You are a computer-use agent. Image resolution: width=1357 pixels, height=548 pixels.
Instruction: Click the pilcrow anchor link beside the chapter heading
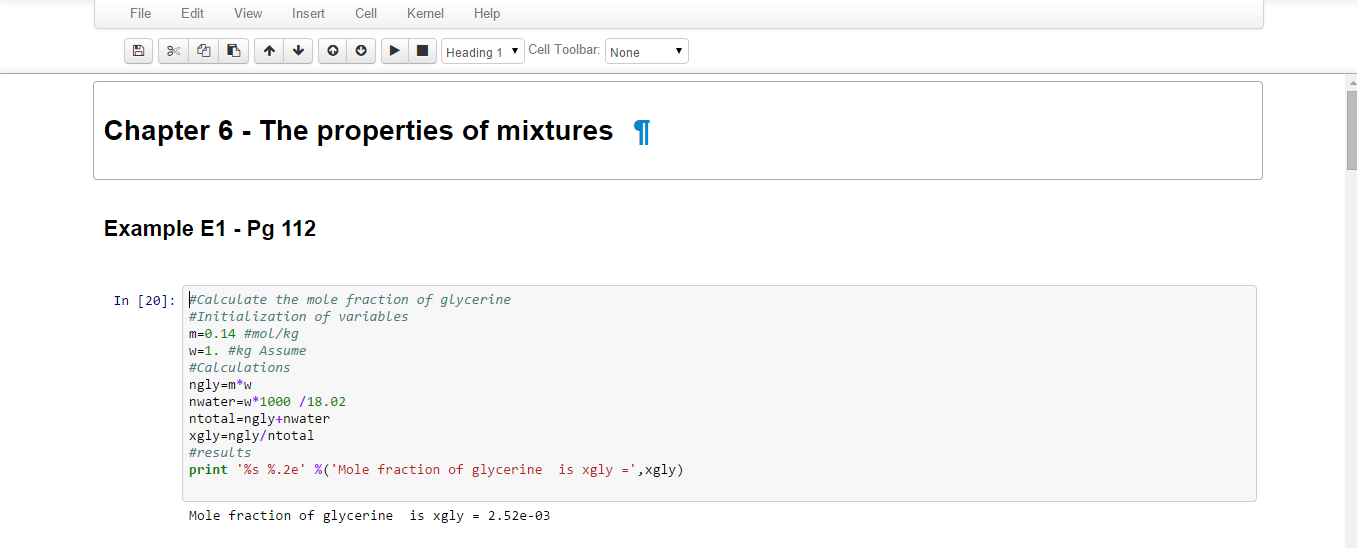point(642,131)
